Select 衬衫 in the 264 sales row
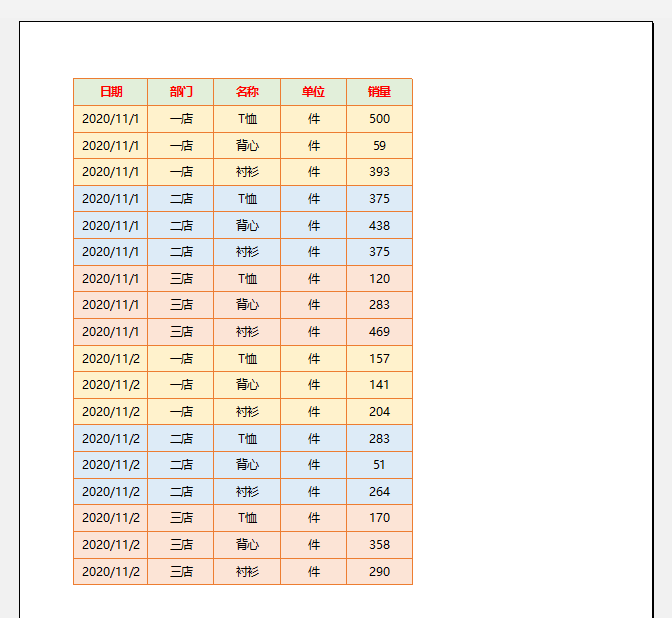Image resolution: width=672 pixels, height=618 pixels. click(247, 492)
